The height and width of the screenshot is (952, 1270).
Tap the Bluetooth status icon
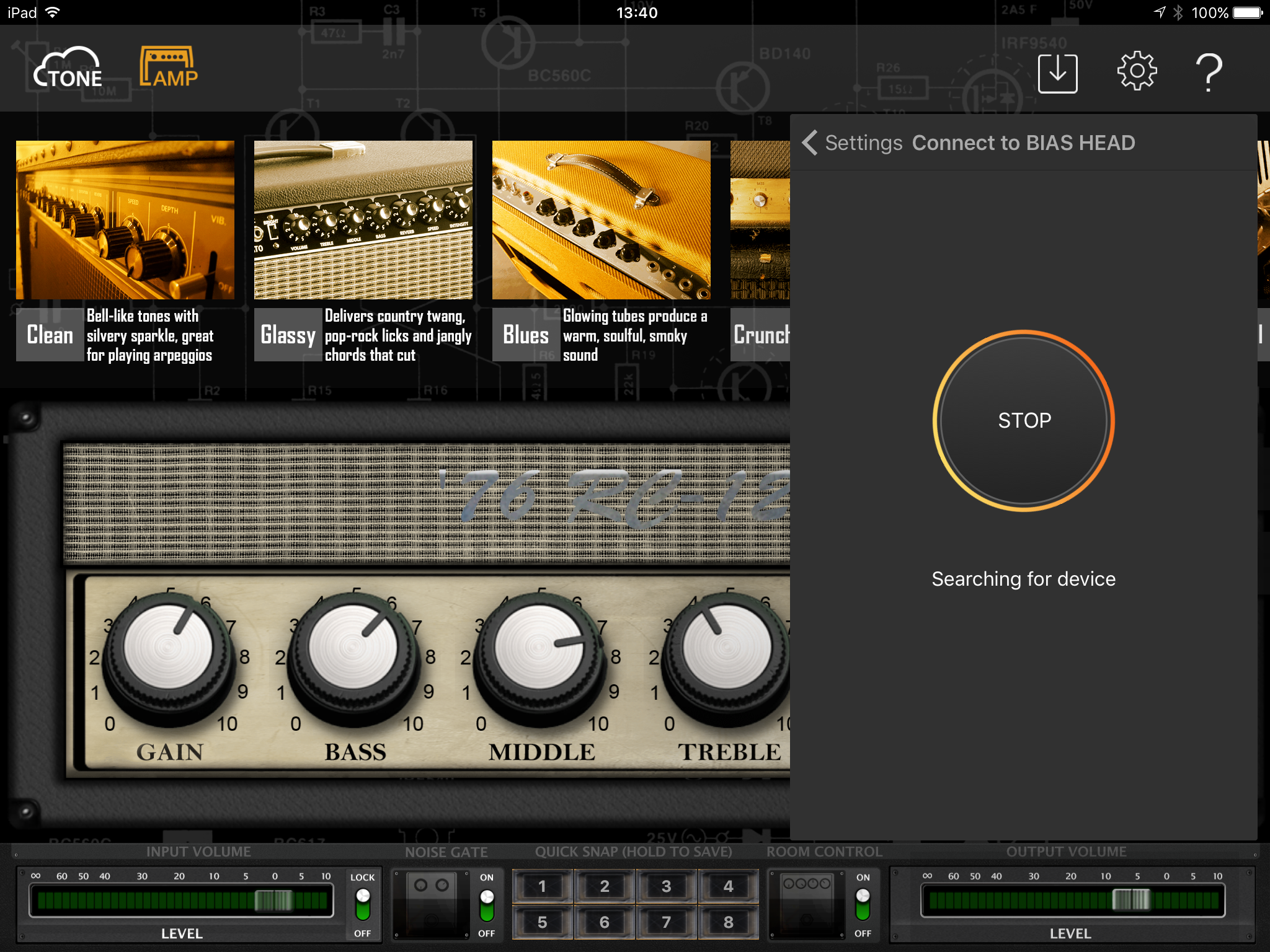[1178, 12]
